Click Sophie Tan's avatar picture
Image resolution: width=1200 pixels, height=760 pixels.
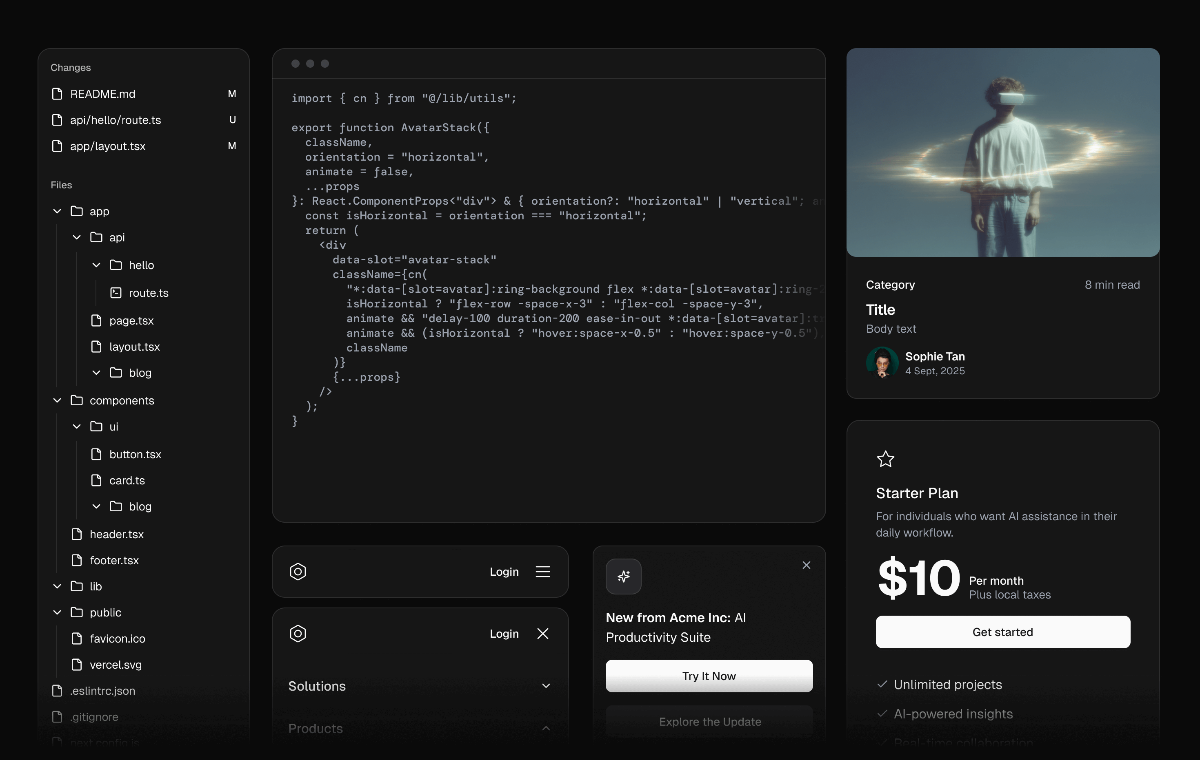coord(882,363)
